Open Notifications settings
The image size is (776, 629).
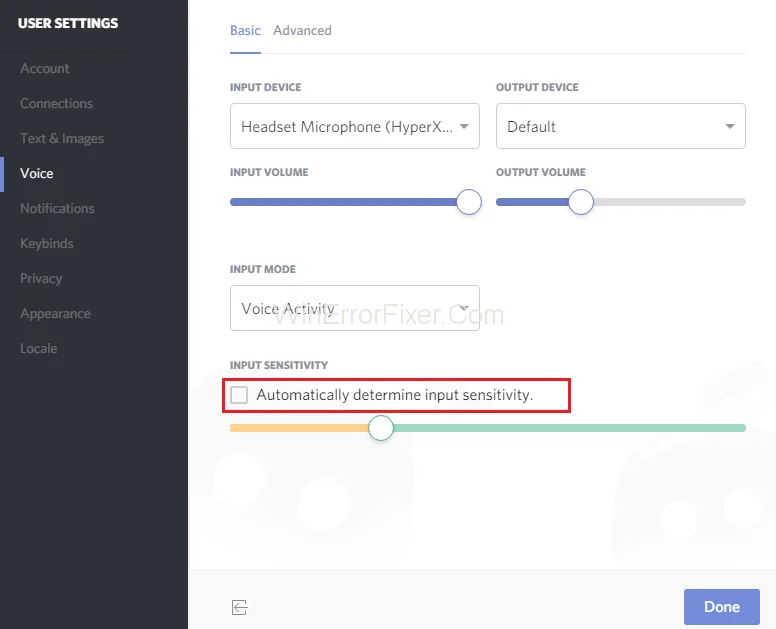click(x=57, y=209)
